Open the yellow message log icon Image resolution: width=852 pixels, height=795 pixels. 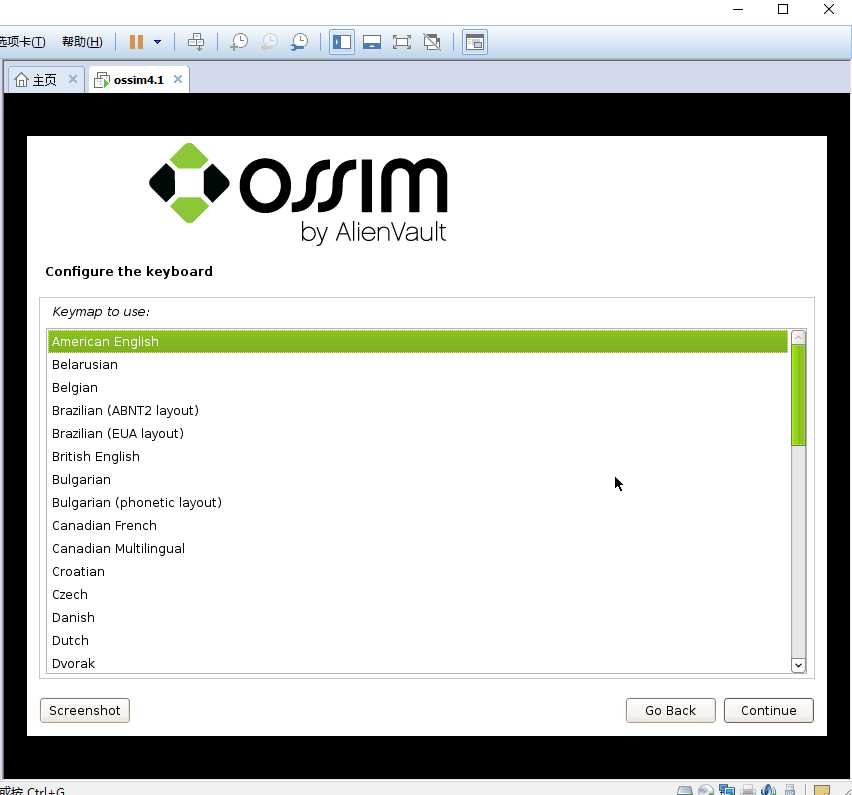click(822, 791)
